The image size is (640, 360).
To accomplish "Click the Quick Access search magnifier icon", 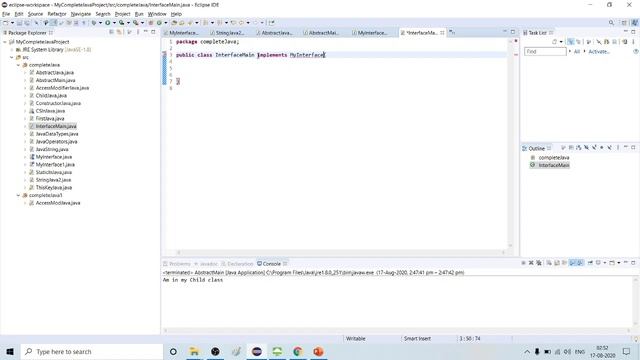I will [611, 23].
